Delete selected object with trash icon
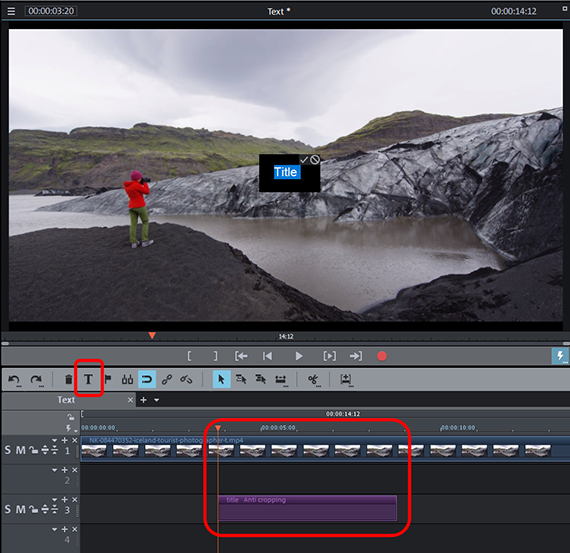Viewport: 570px width, 553px height. pyautogui.click(x=68, y=380)
